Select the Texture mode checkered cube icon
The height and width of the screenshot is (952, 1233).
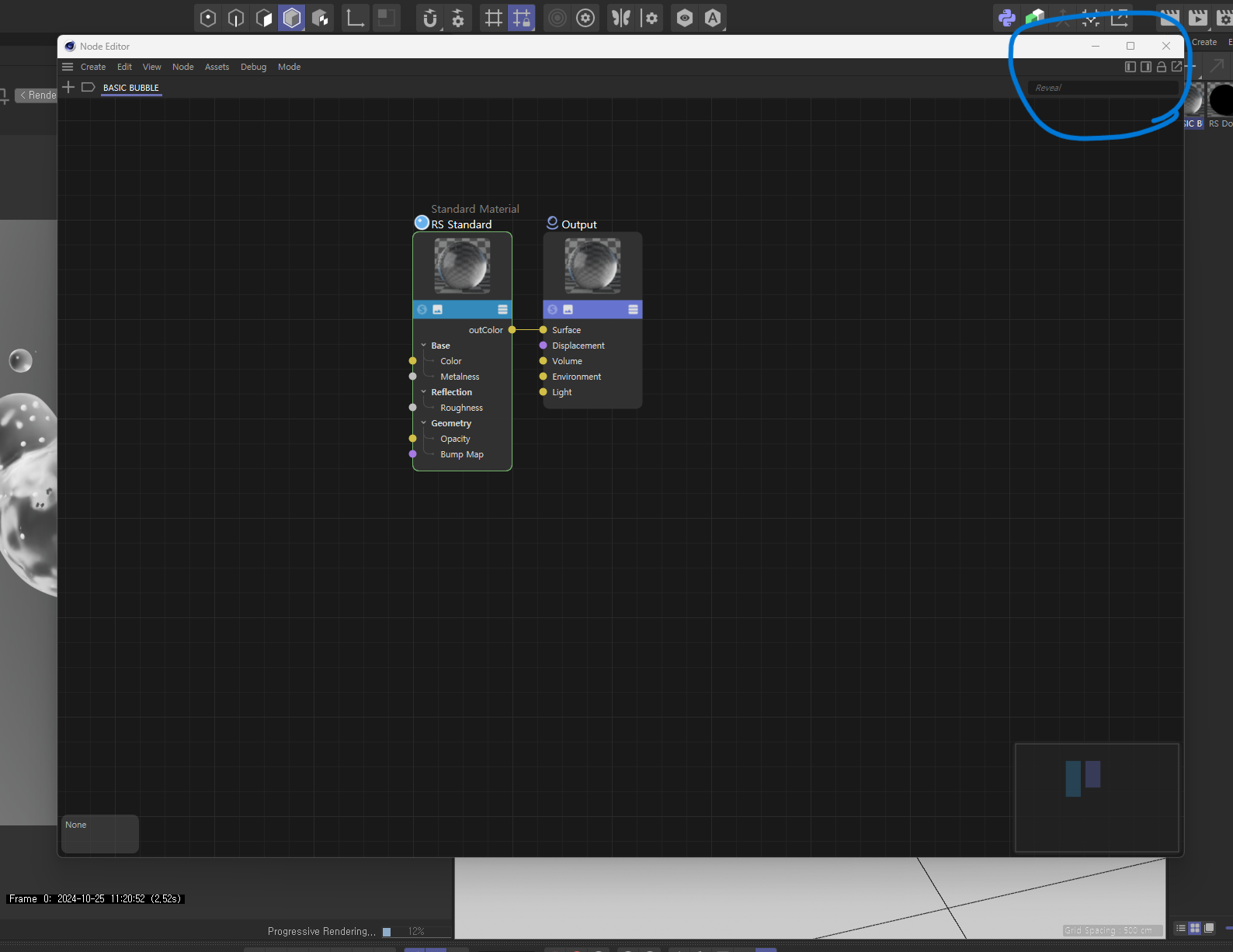(x=320, y=18)
